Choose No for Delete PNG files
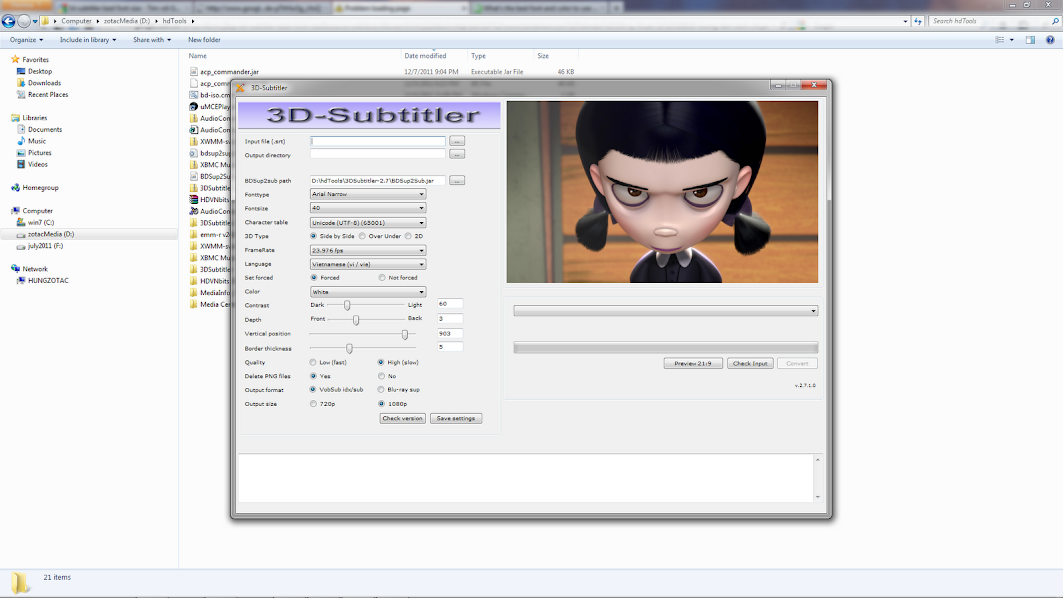 [x=382, y=376]
